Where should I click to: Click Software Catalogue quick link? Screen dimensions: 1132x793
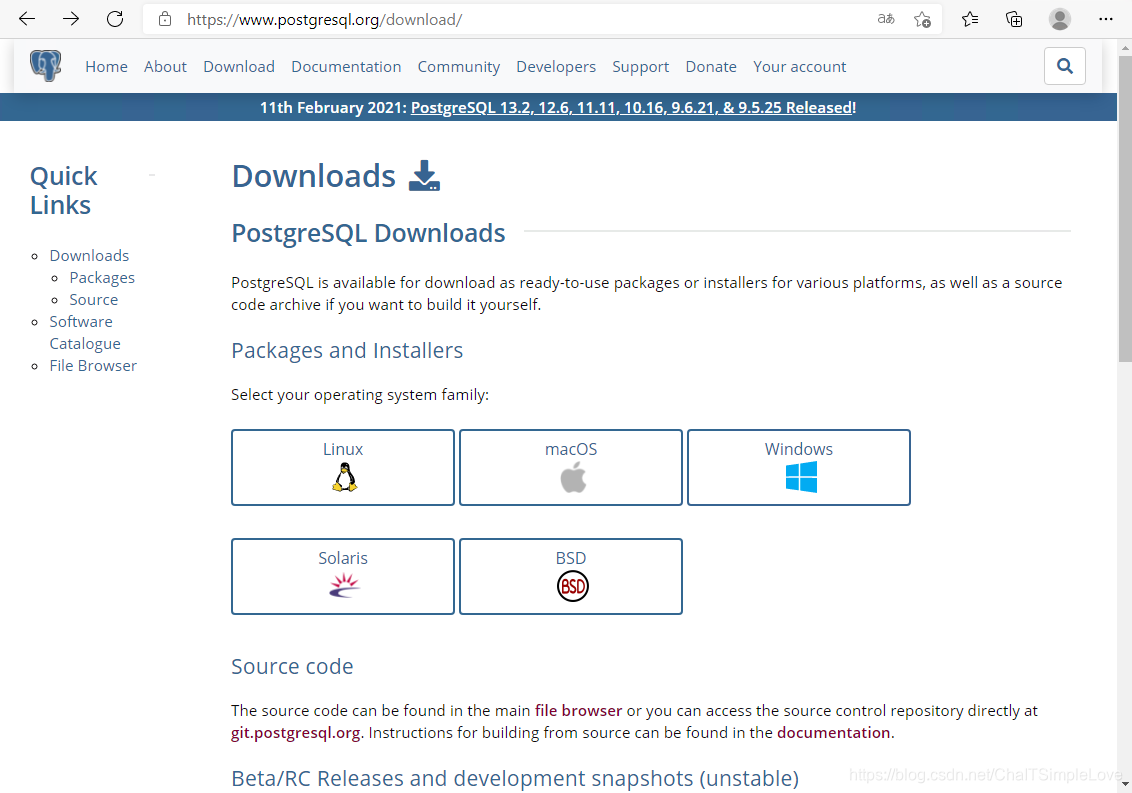pos(84,332)
